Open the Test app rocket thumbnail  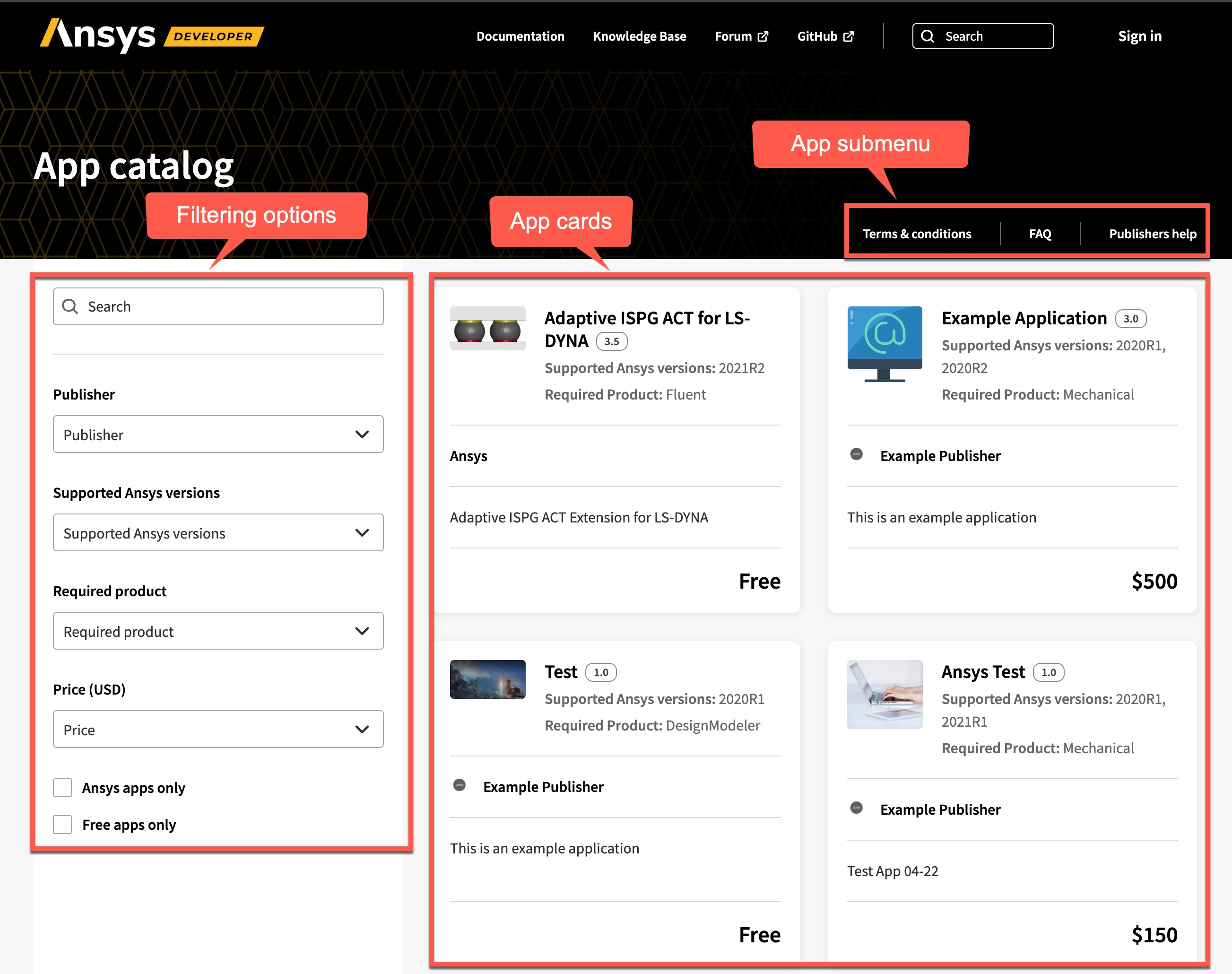tap(487, 679)
